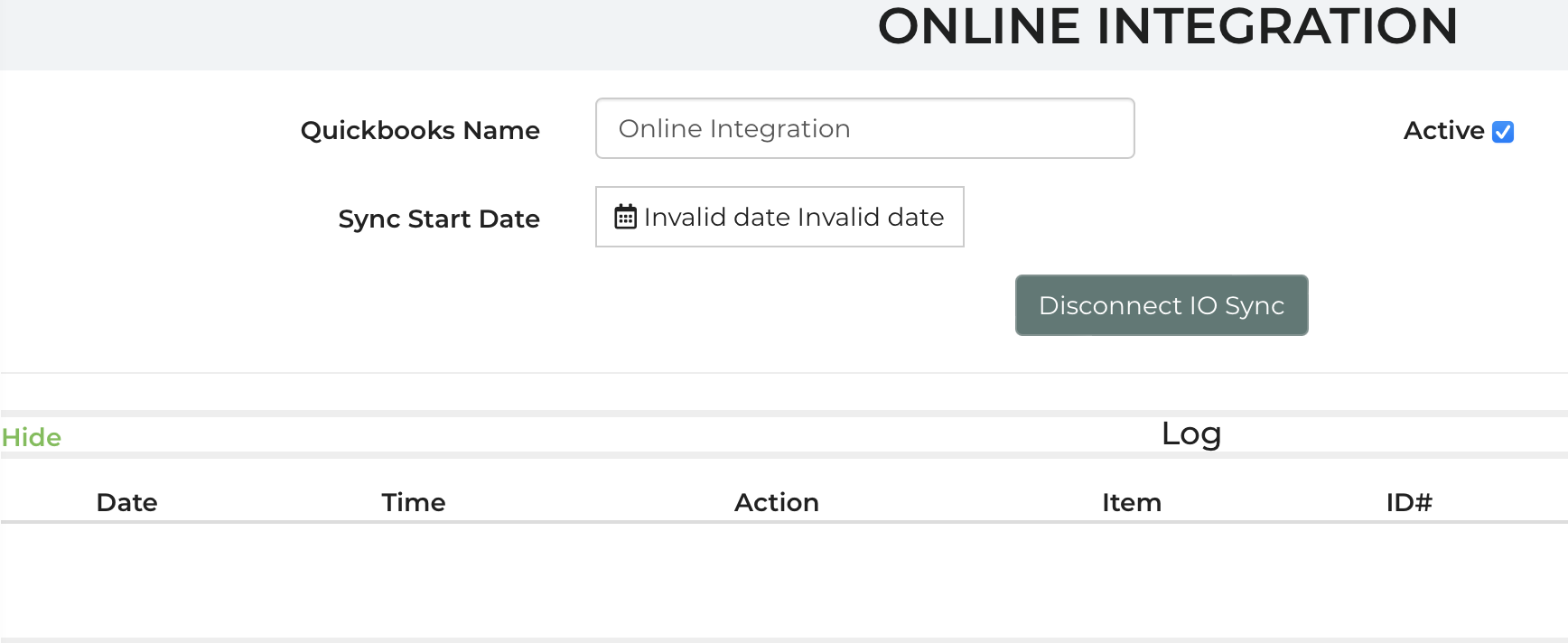Click the Log section heading
The image size is (1568, 643).
pos(1190,434)
